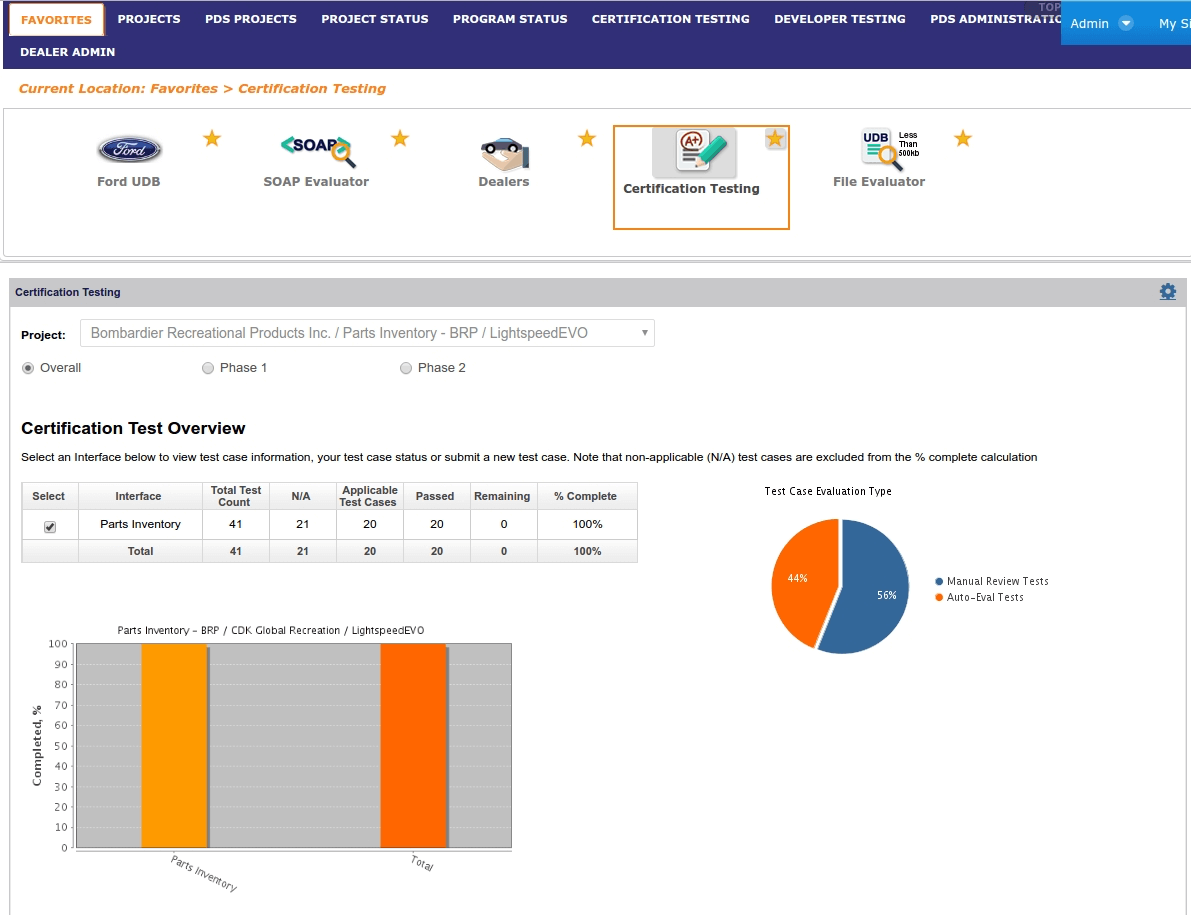The image size is (1191, 915).
Task: Click the Auto-Eval Tests legend entry
Action: pyautogui.click(x=979, y=598)
